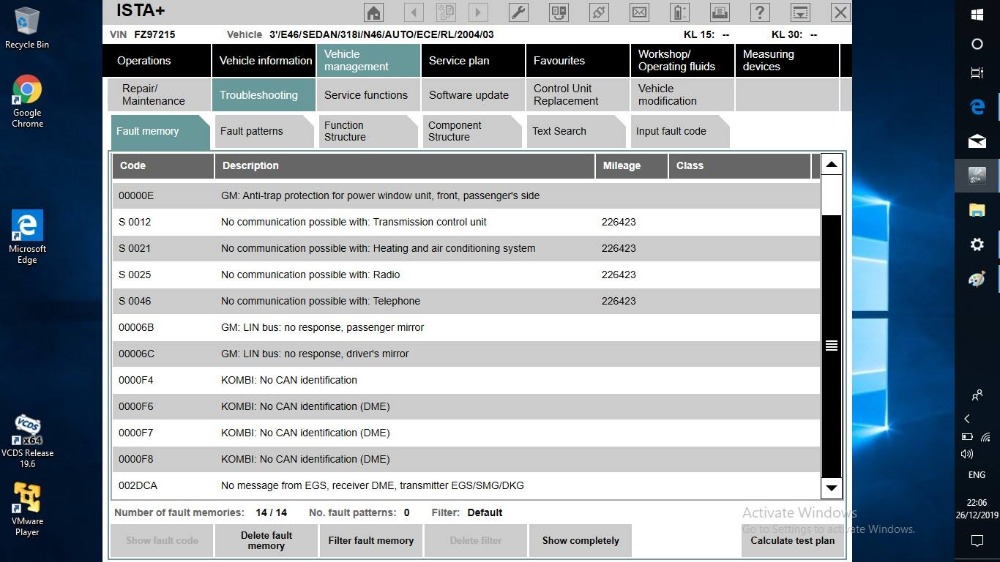
Task: Open Workshop/Operating fluids tab
Action: click(682, 61)
